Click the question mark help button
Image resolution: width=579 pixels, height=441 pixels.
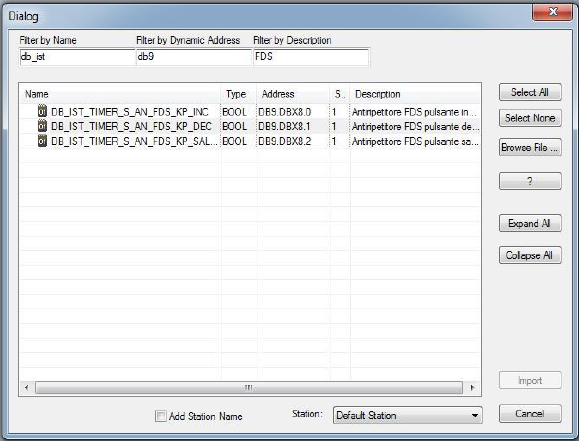coord(530,181)
